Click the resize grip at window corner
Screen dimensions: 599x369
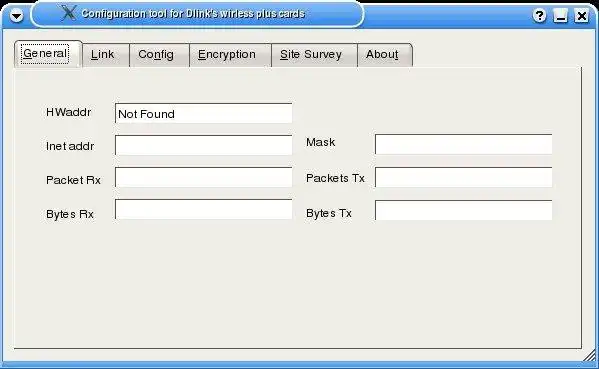click(x=590, y=355)
